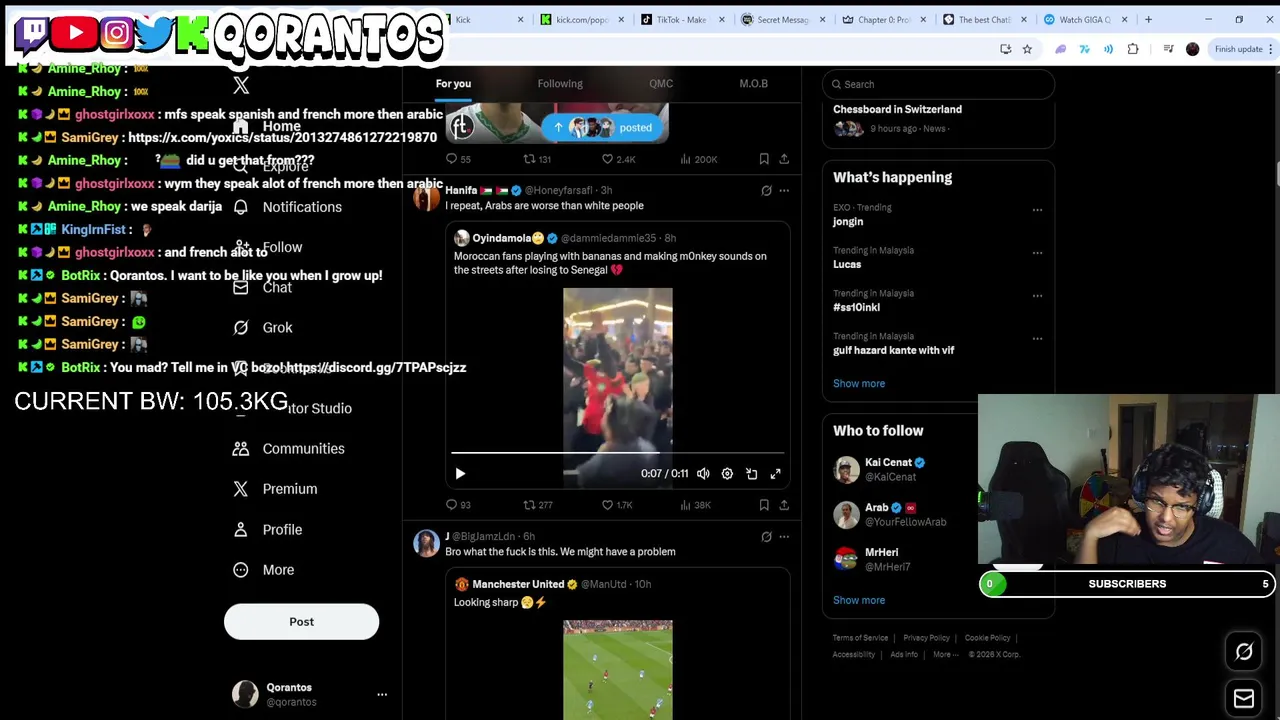Play the Moroccan fans video
The width and height of the screenshot is (1280, 720).
460,474
